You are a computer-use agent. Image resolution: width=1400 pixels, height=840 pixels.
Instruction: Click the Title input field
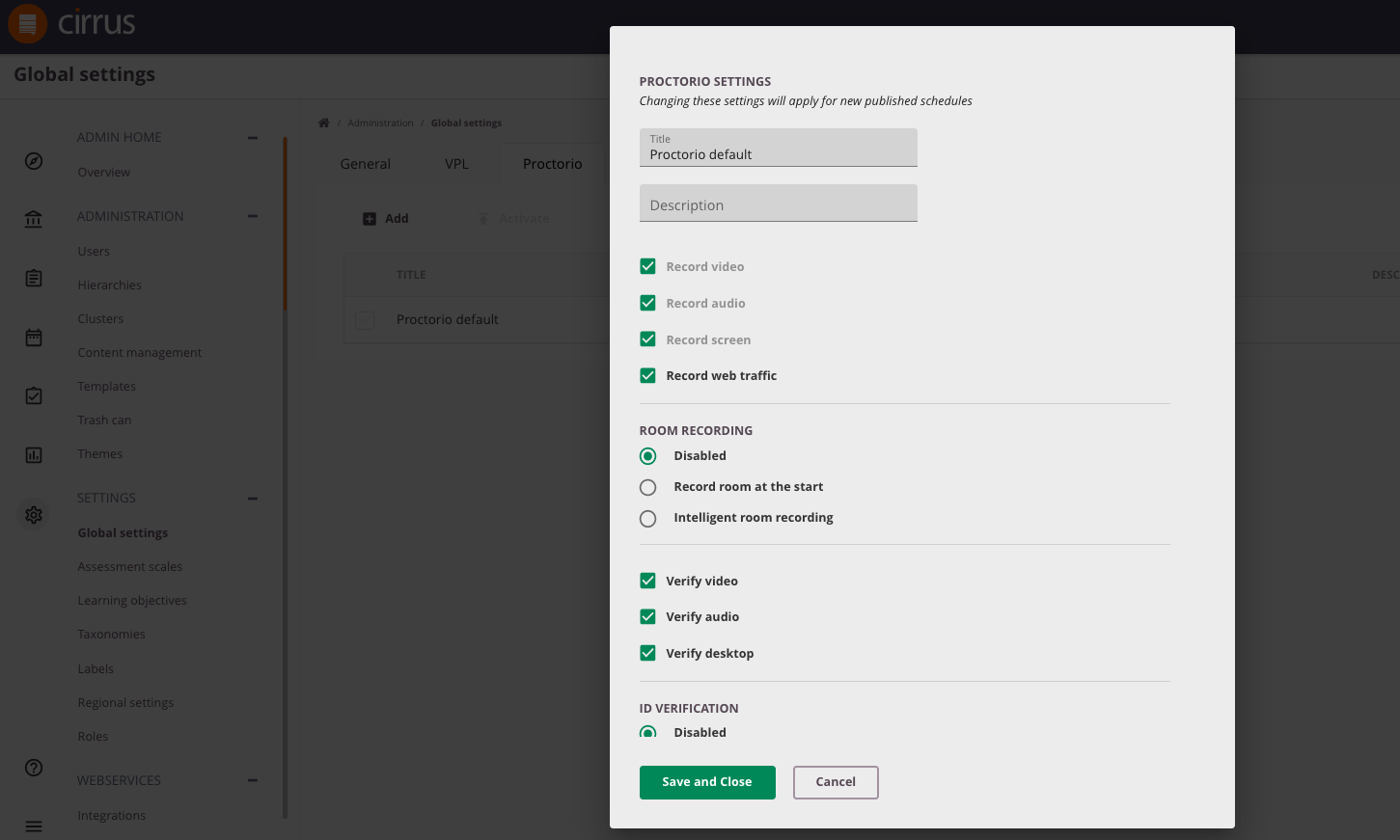tap(779, 148)
